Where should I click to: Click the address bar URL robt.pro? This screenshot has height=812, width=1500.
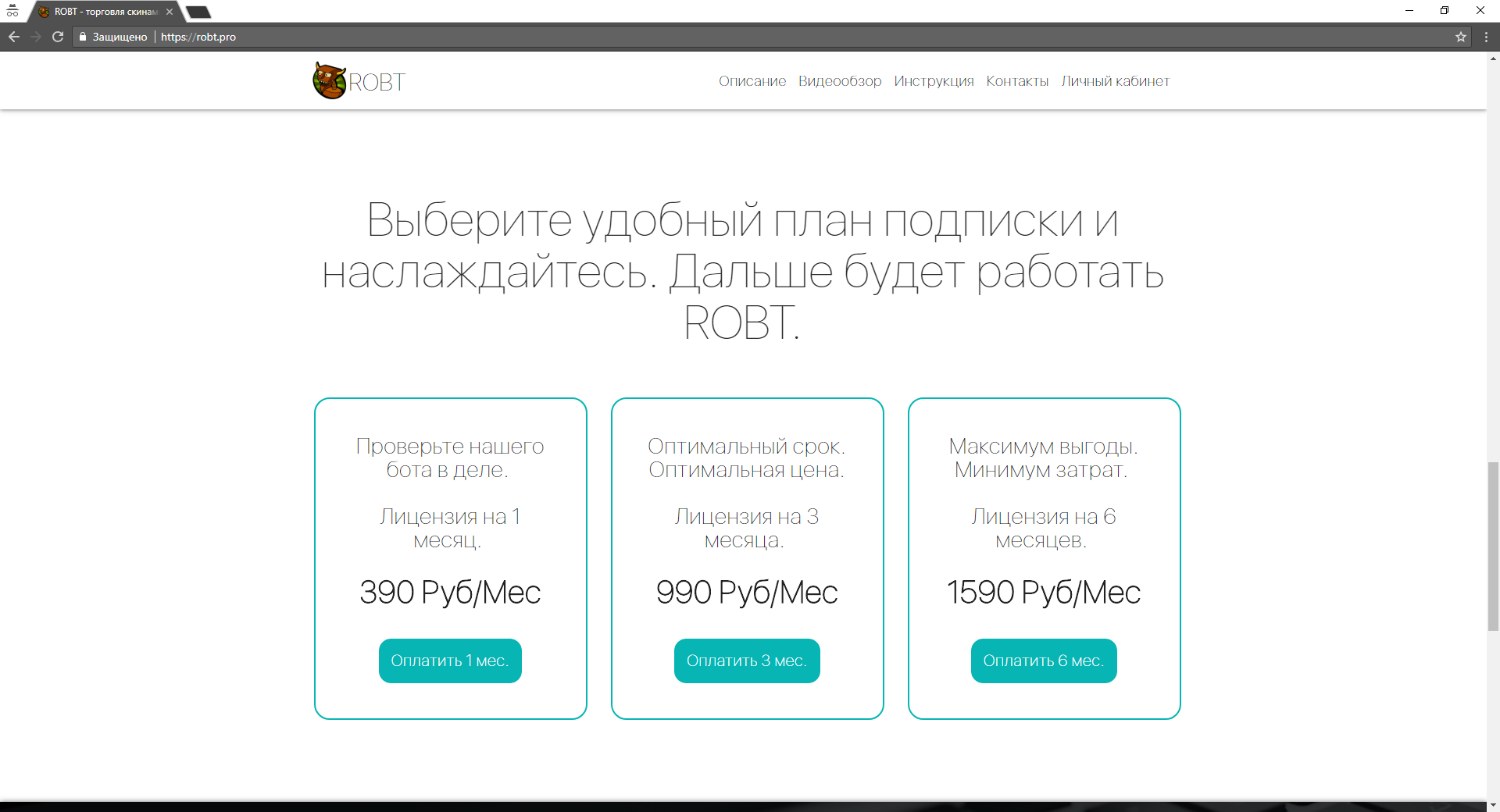click(198, 37)
